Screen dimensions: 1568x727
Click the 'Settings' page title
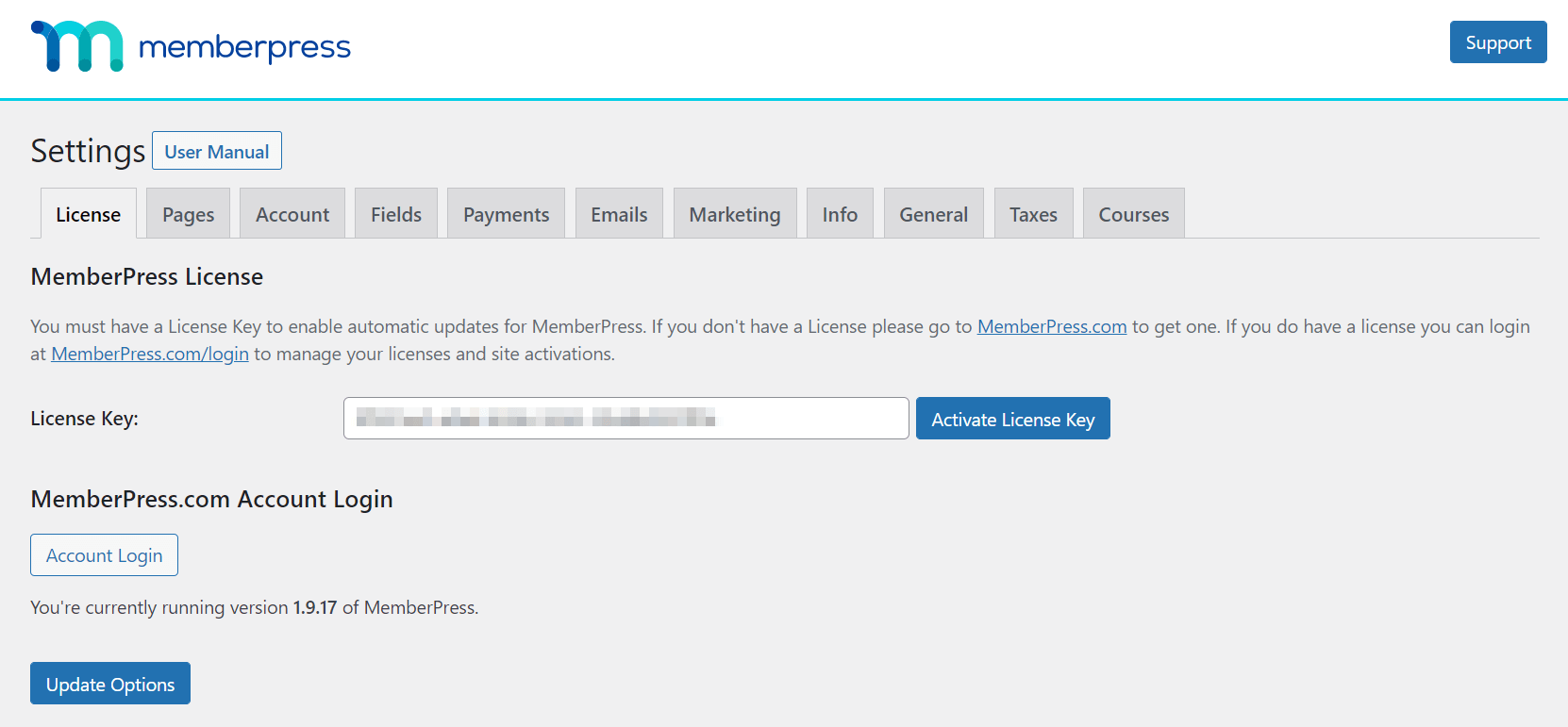(x=88, y=151)
